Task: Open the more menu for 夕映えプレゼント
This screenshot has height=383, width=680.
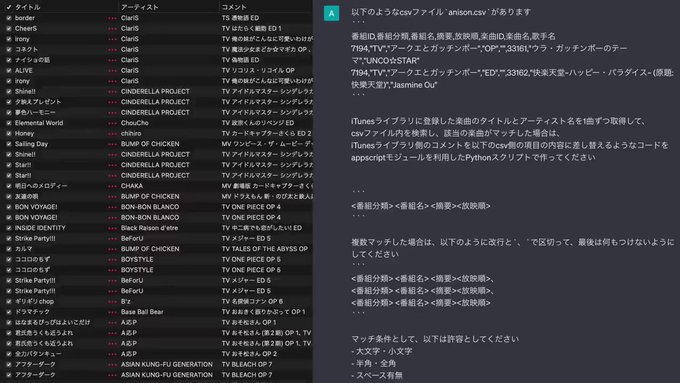Action: 112,102
